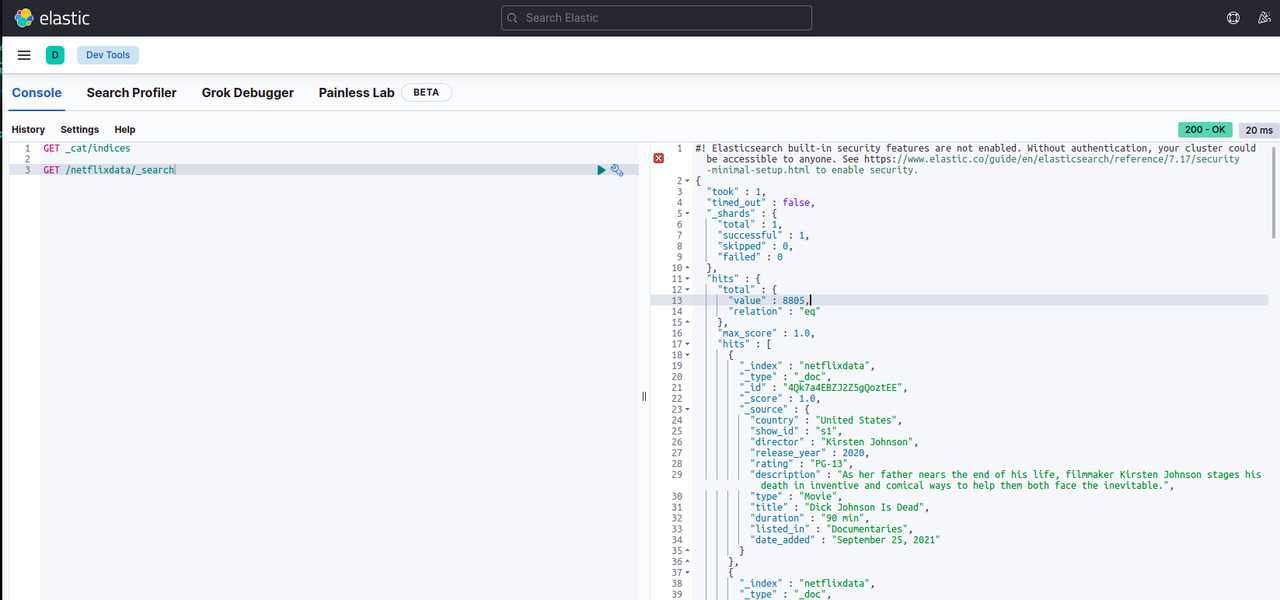Click the "relation" : "eq" line
Image resolution: width=1280 pixels, height=600 pixels.
pos(775,311)
